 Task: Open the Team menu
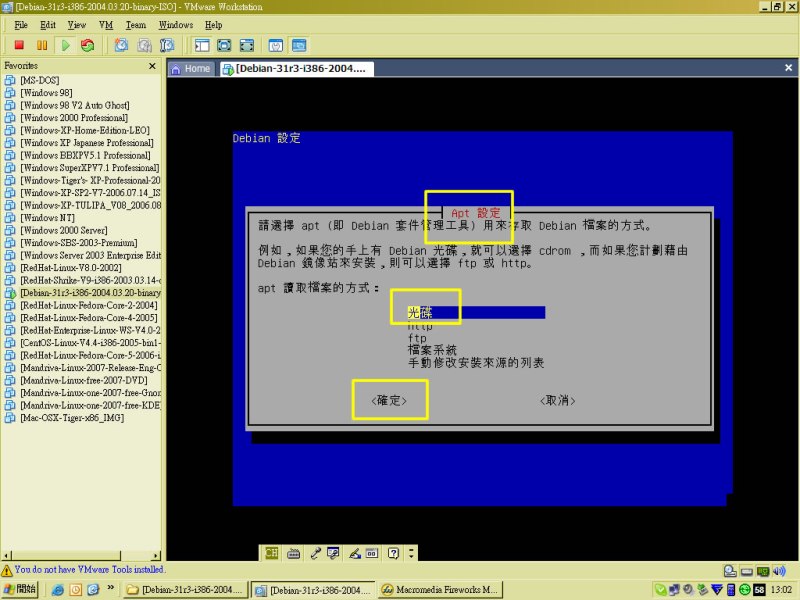136,25
